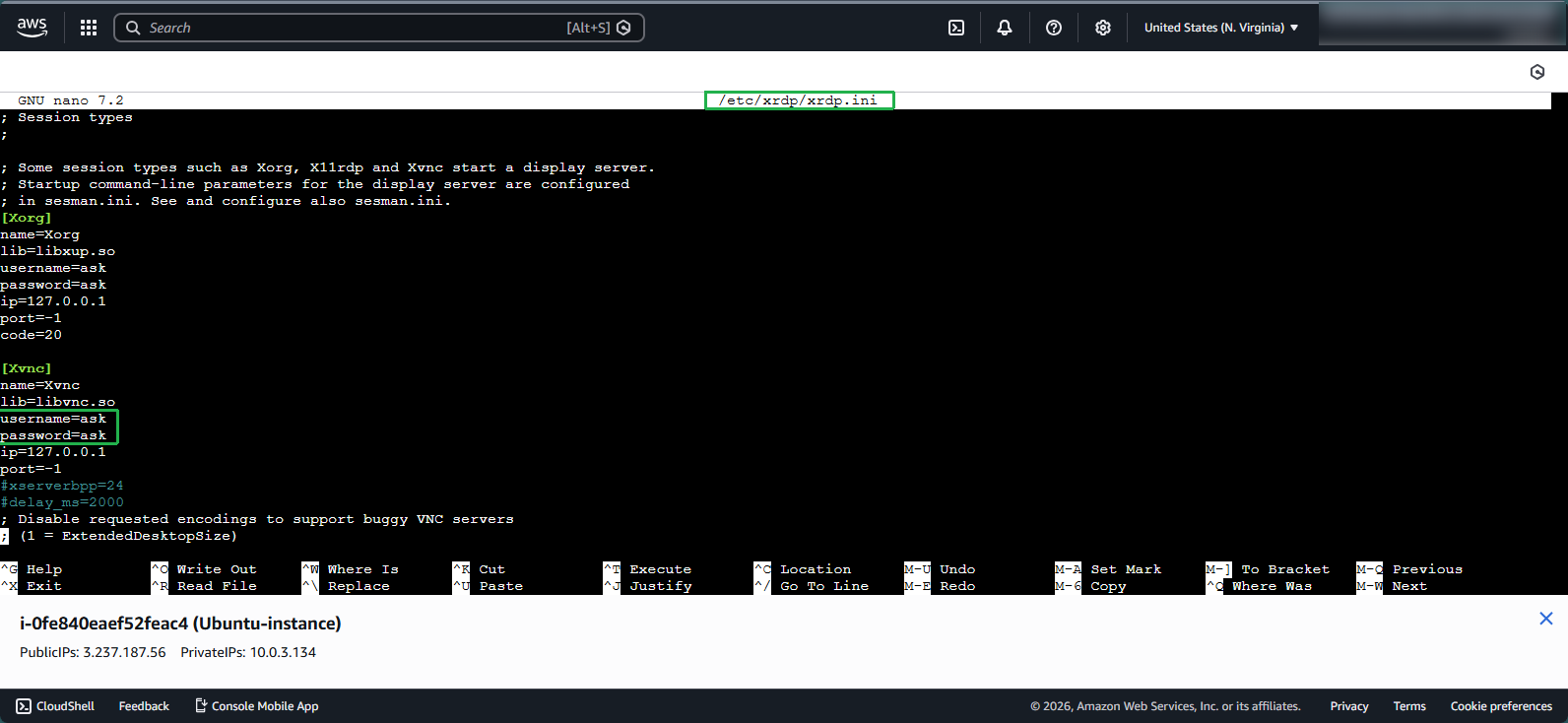The width and height of the screenshot is (1568, 723).
Task: Click the hexagon icon inside the search box
Action: tap(623, 28)
